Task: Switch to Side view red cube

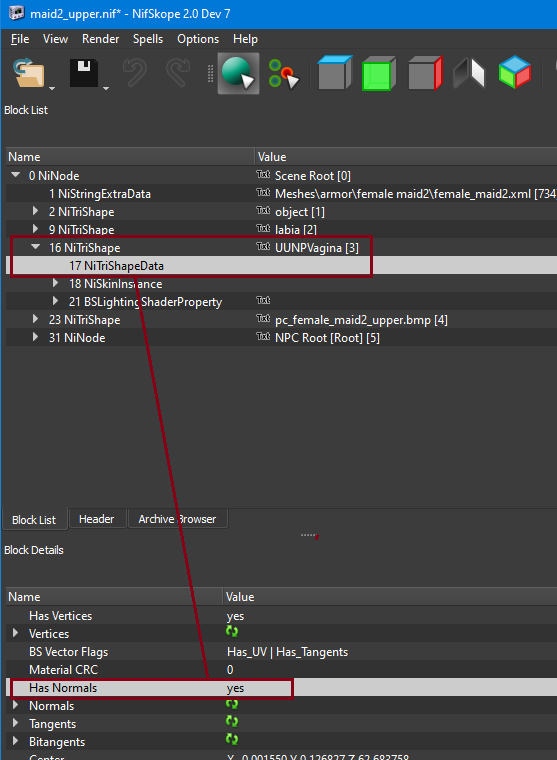Action: (x=425, y=73)
